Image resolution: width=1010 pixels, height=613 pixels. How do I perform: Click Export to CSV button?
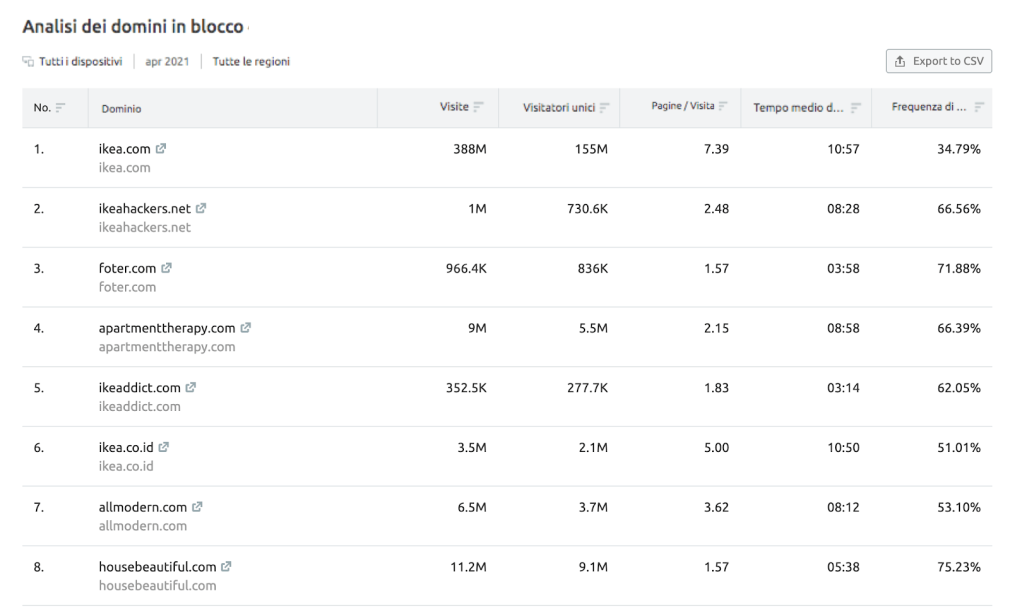click(939, 61)
